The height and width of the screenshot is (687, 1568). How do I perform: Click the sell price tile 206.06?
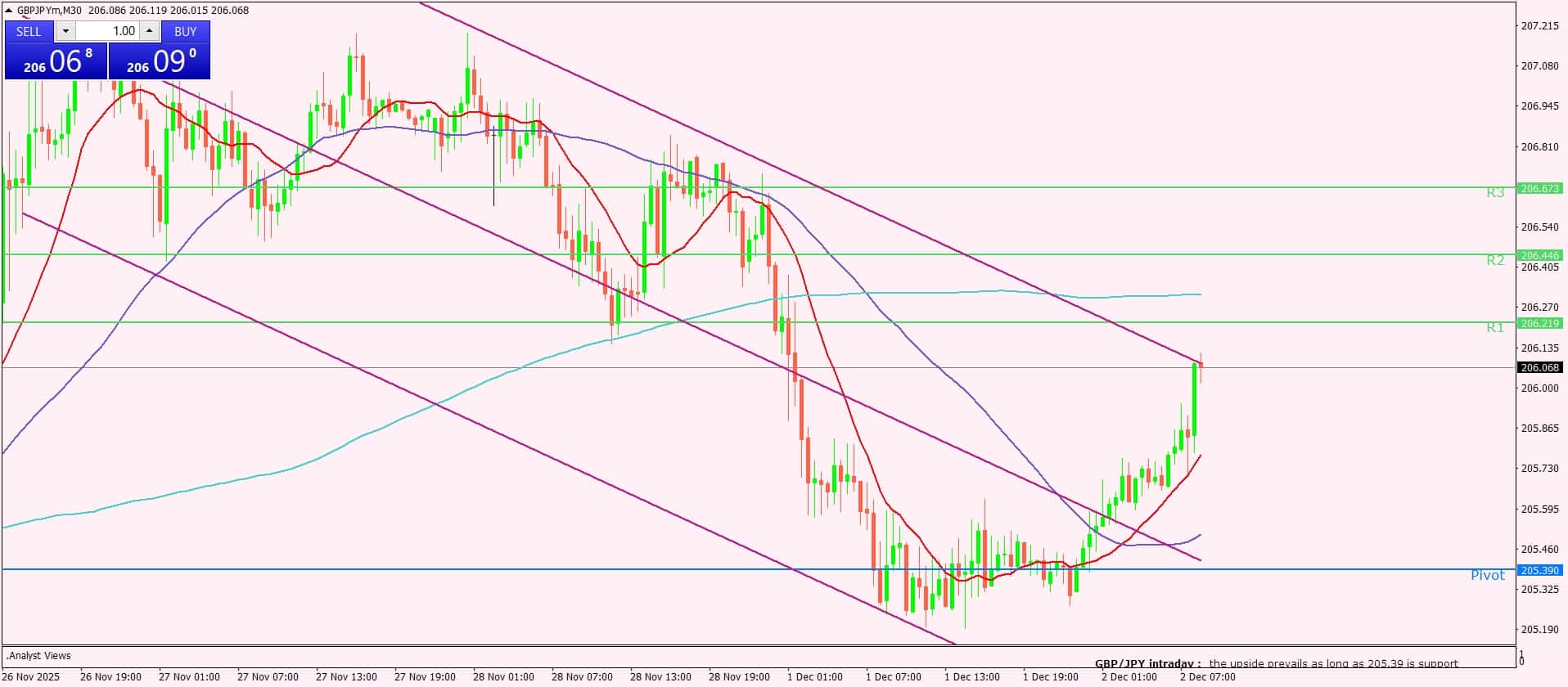click(x=56, y=61)
